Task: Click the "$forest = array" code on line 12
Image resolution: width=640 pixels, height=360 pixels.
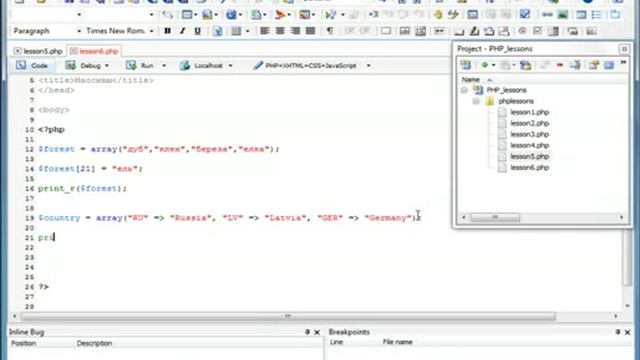Action: [x=78, y=149]
